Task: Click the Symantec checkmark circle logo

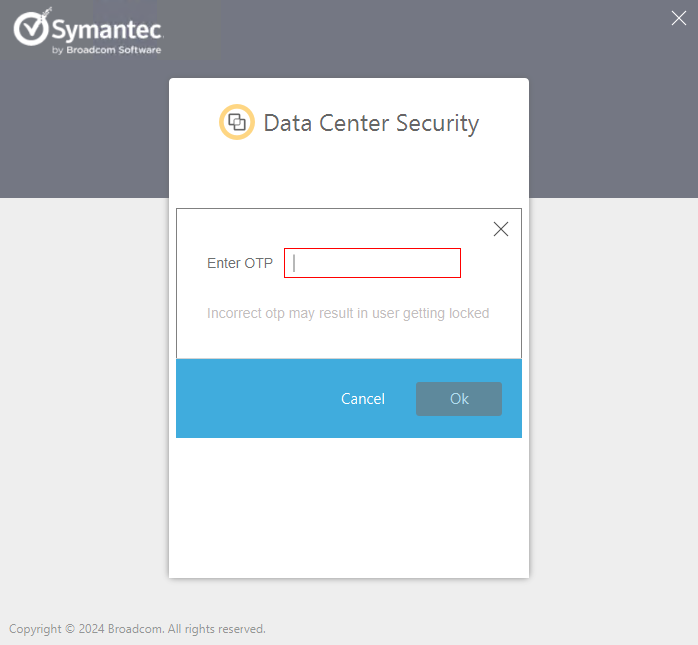Action: [30, 28]
